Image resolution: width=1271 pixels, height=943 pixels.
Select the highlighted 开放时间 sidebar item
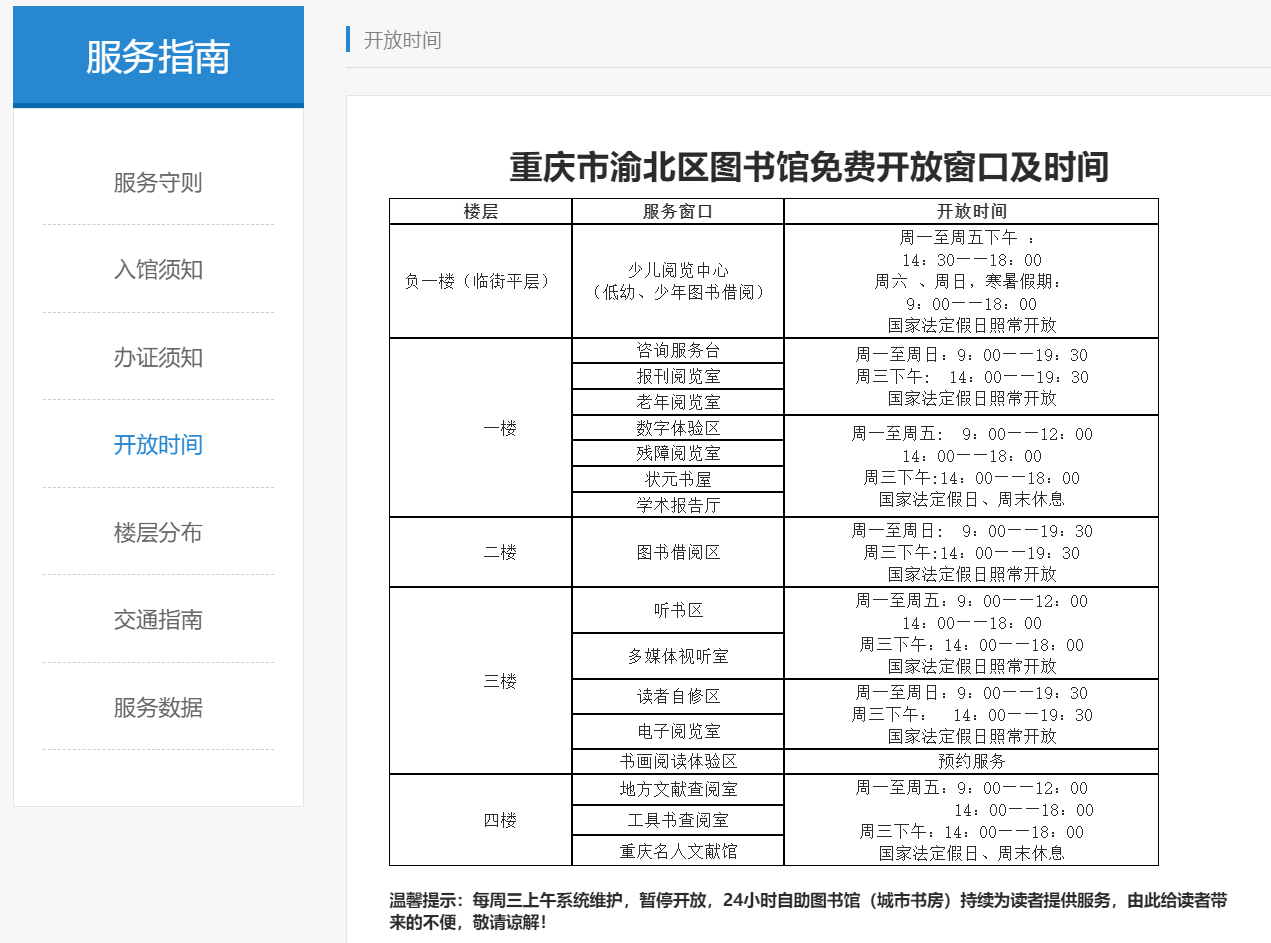(158, 445)
